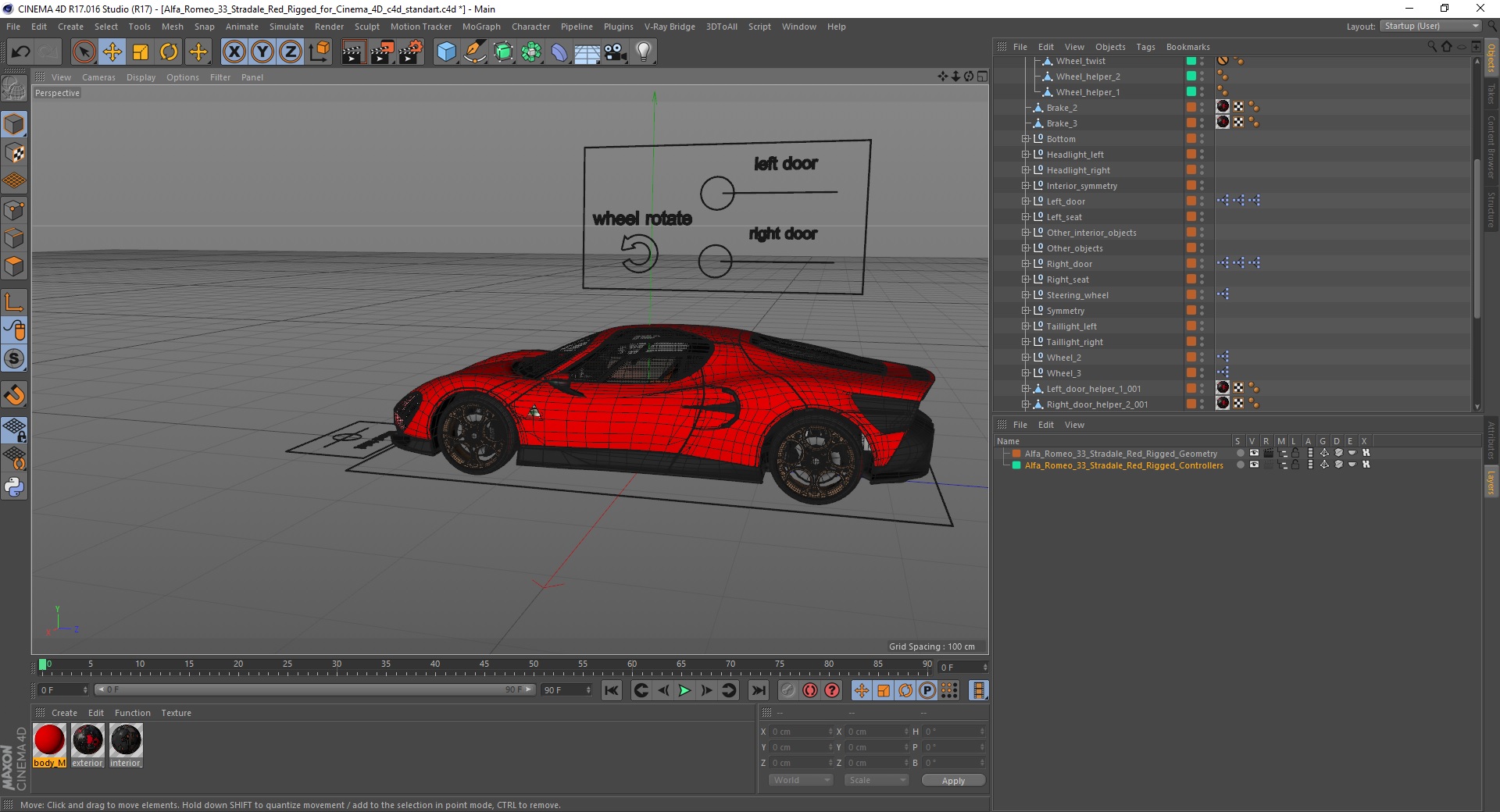This screenshot has width=1500, height=812.
Task: Open the Structure side tab
Action: tap(1491, 209)
